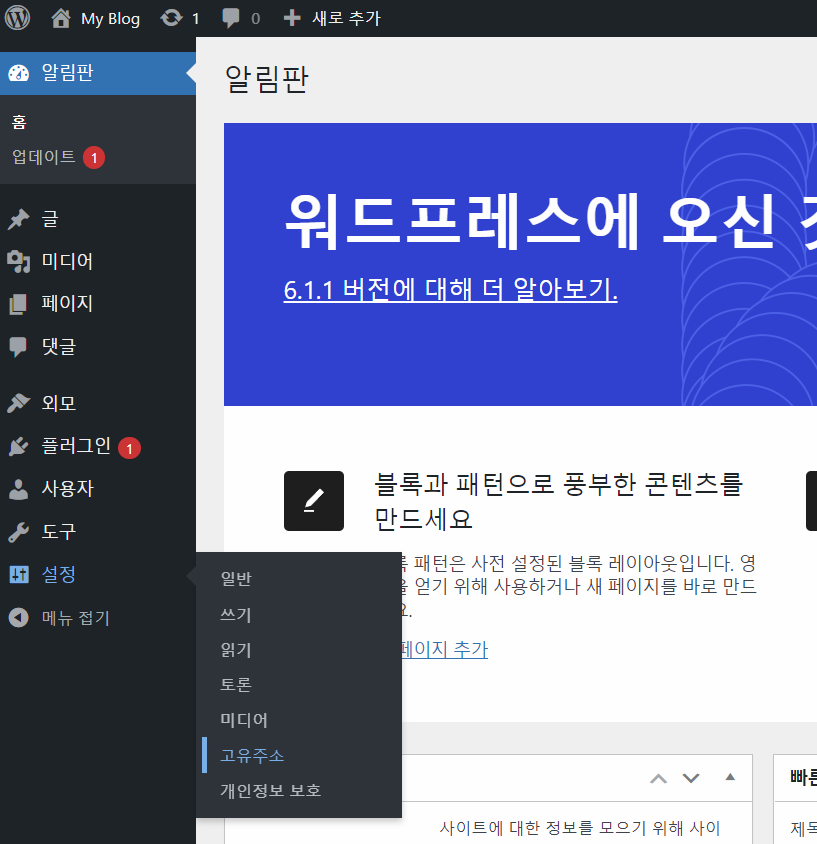Open the 댓글 sidebar menu
This screenshot has width=817, height=844.
pos(59,347)
